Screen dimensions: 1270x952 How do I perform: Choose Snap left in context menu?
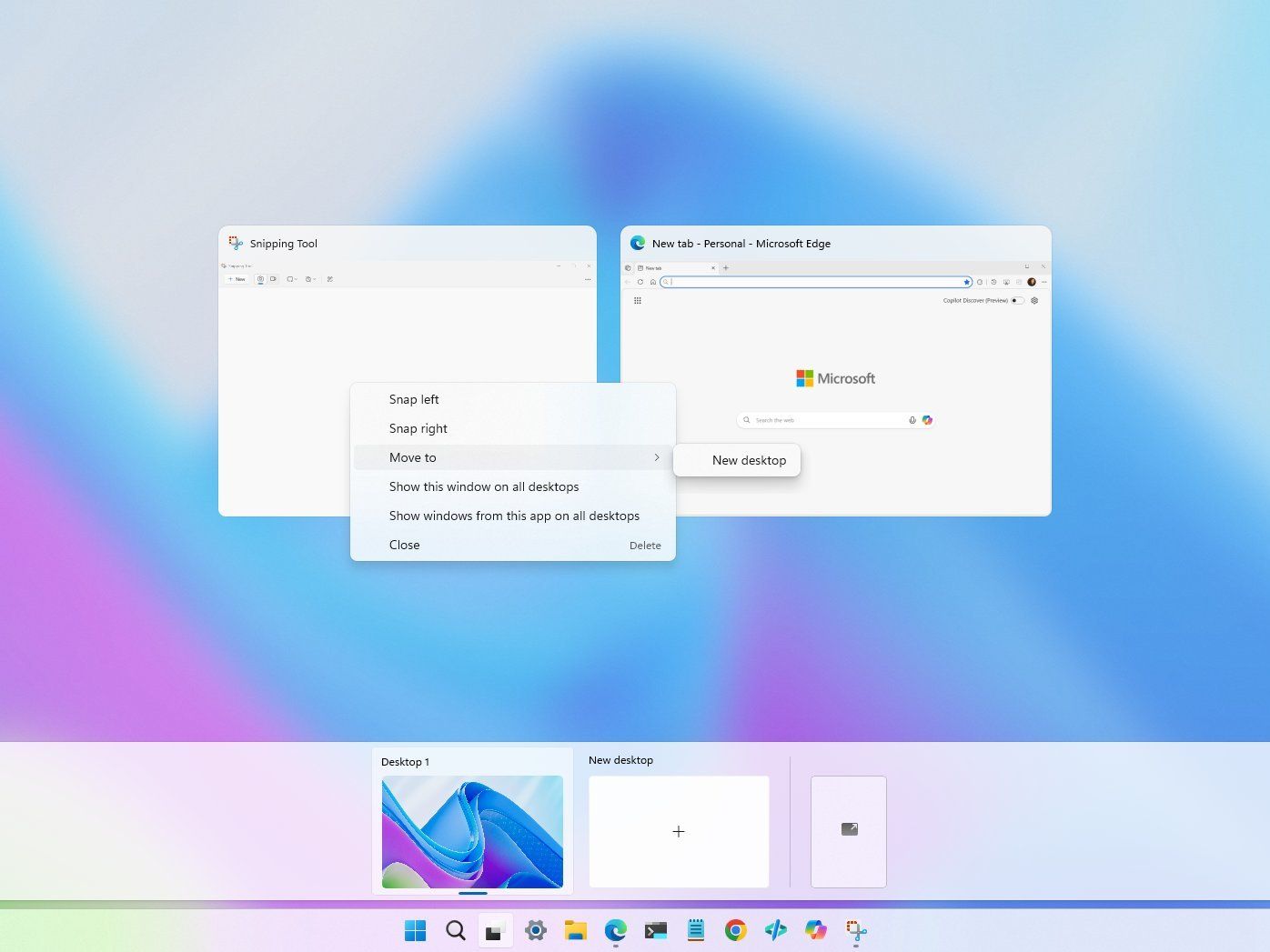point(513,399)
